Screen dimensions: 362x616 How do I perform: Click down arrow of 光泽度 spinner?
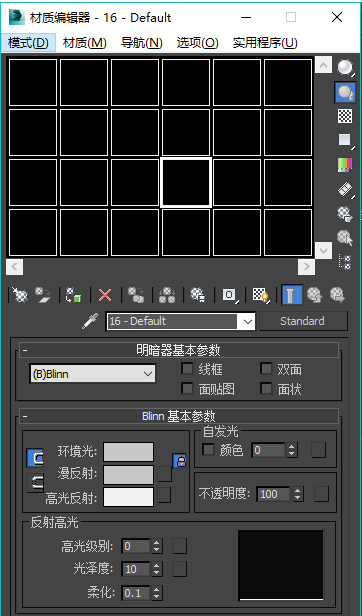point(156,572)
